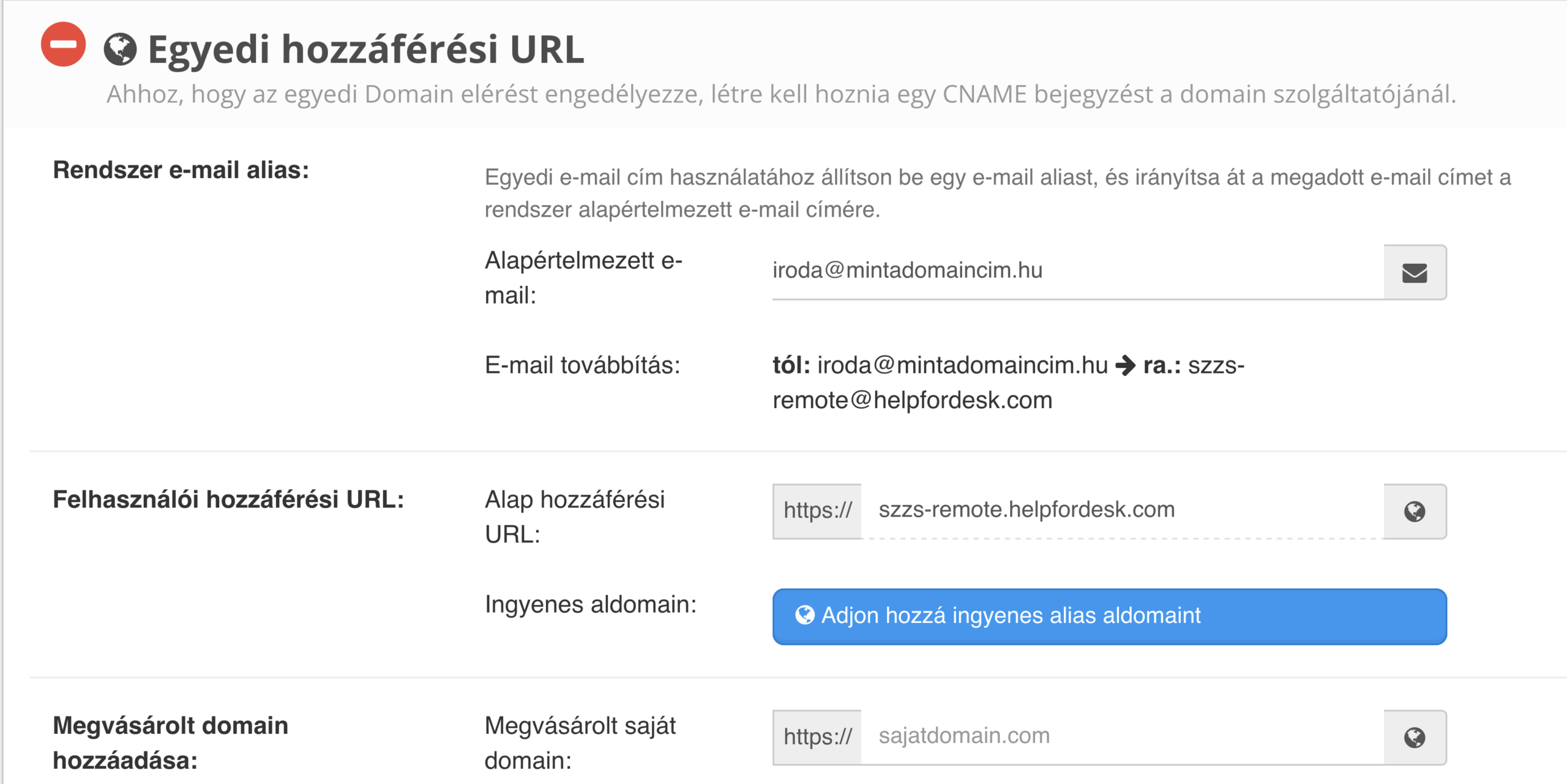Viewport: 1567px width, 784px height.
Task: Click the https:// prefix before the base URL
Action: (818, 510)
